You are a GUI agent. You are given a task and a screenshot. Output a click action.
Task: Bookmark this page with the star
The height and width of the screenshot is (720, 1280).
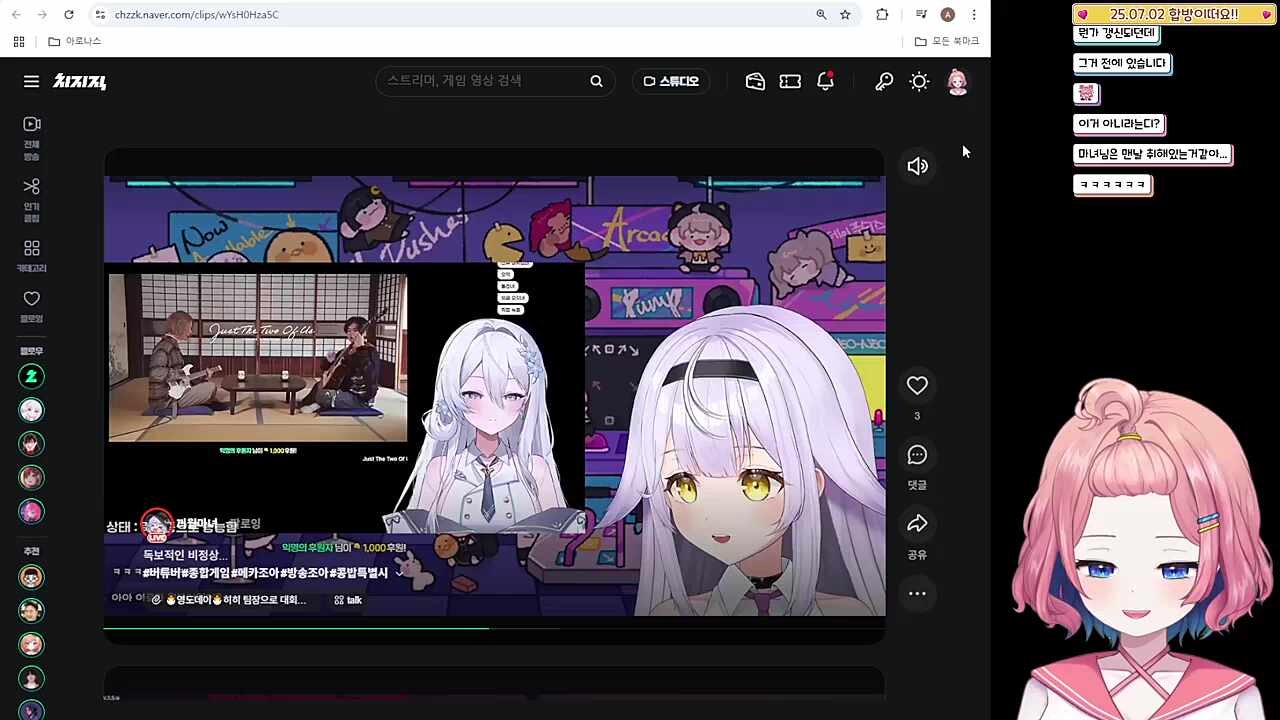point(845,14)
